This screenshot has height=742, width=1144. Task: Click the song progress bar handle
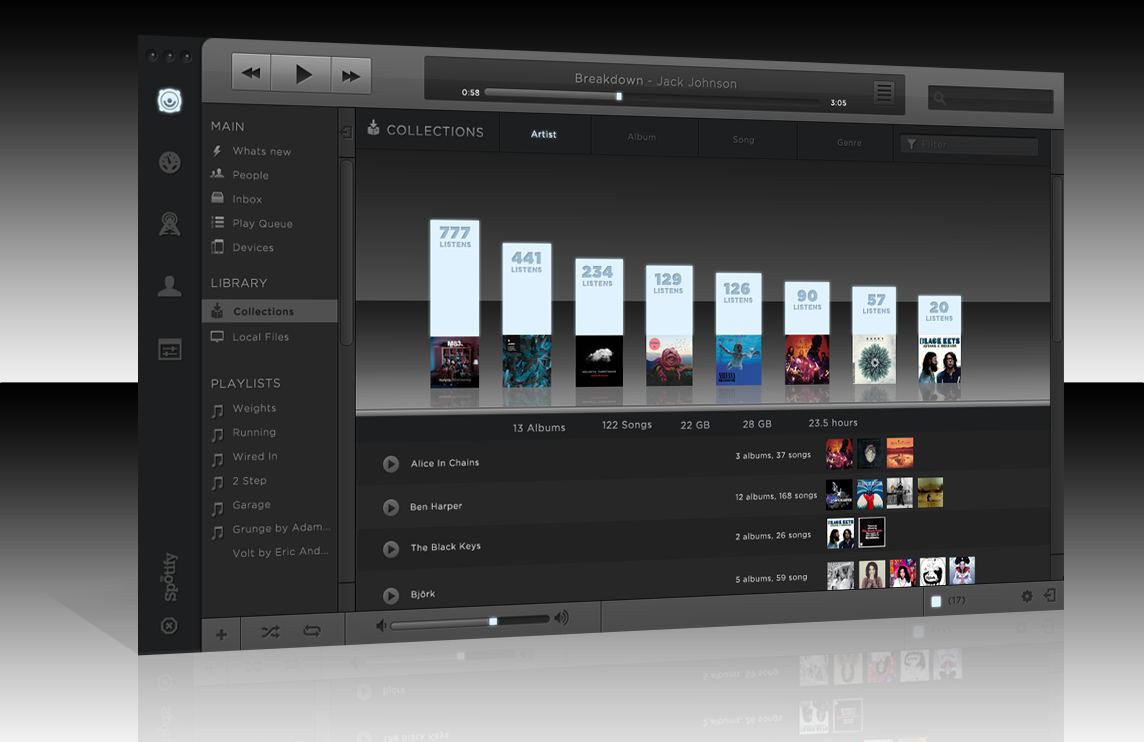[x=619, y=96]
